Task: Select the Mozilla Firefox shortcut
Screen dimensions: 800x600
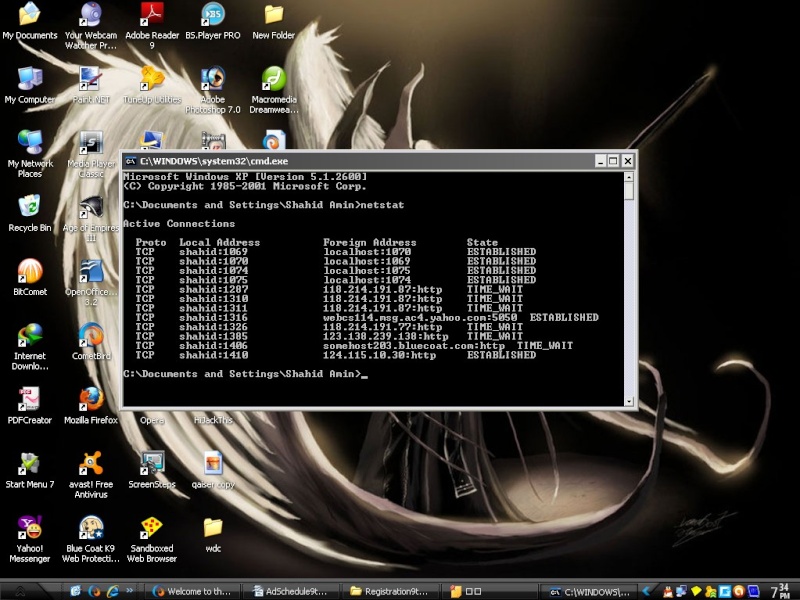Action: [91, 406]
